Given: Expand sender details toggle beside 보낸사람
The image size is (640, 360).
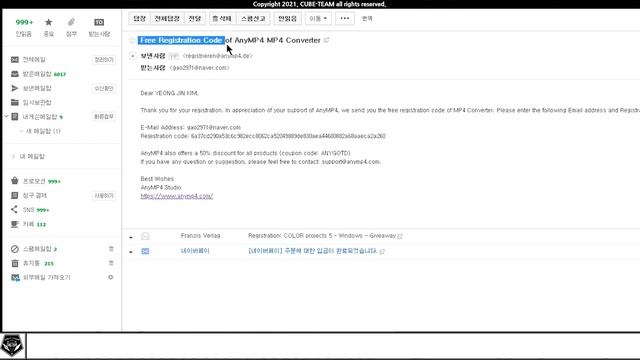Looking at the screenshot, I should pyautogui.click(x=132, y=56).
